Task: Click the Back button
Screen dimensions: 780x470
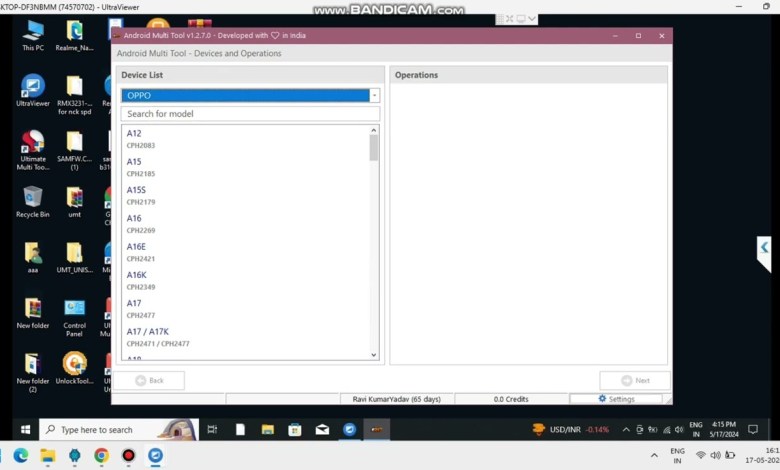Action: tap(149, 381)
